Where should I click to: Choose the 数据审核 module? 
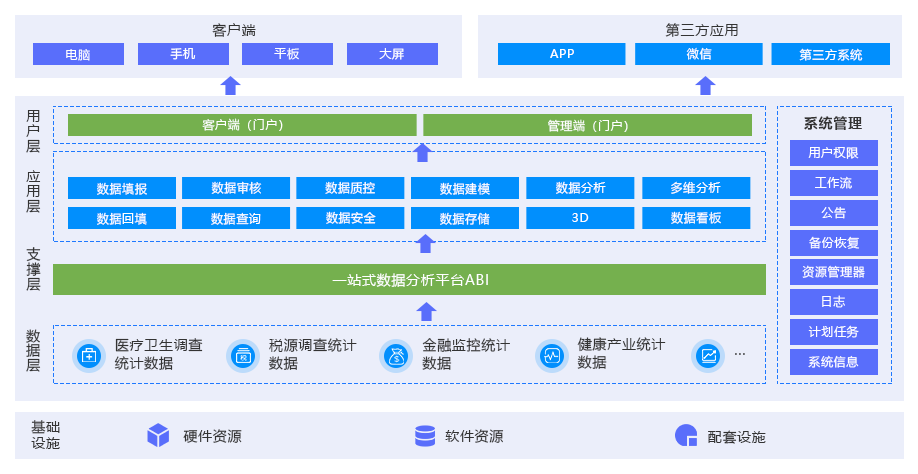click(x=236, y=188)
